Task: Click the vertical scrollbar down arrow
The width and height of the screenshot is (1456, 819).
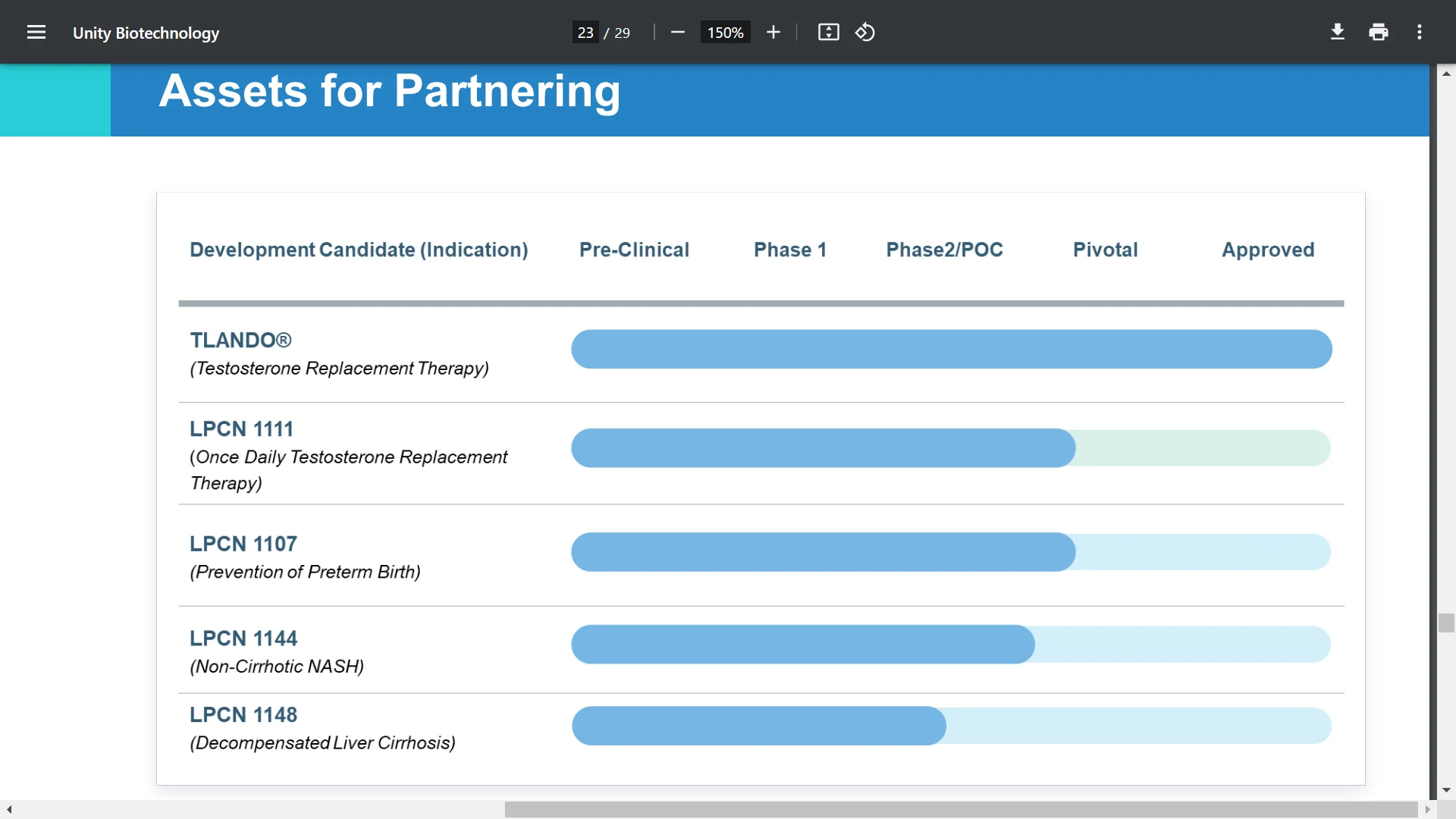Action: pos(1446,789)
